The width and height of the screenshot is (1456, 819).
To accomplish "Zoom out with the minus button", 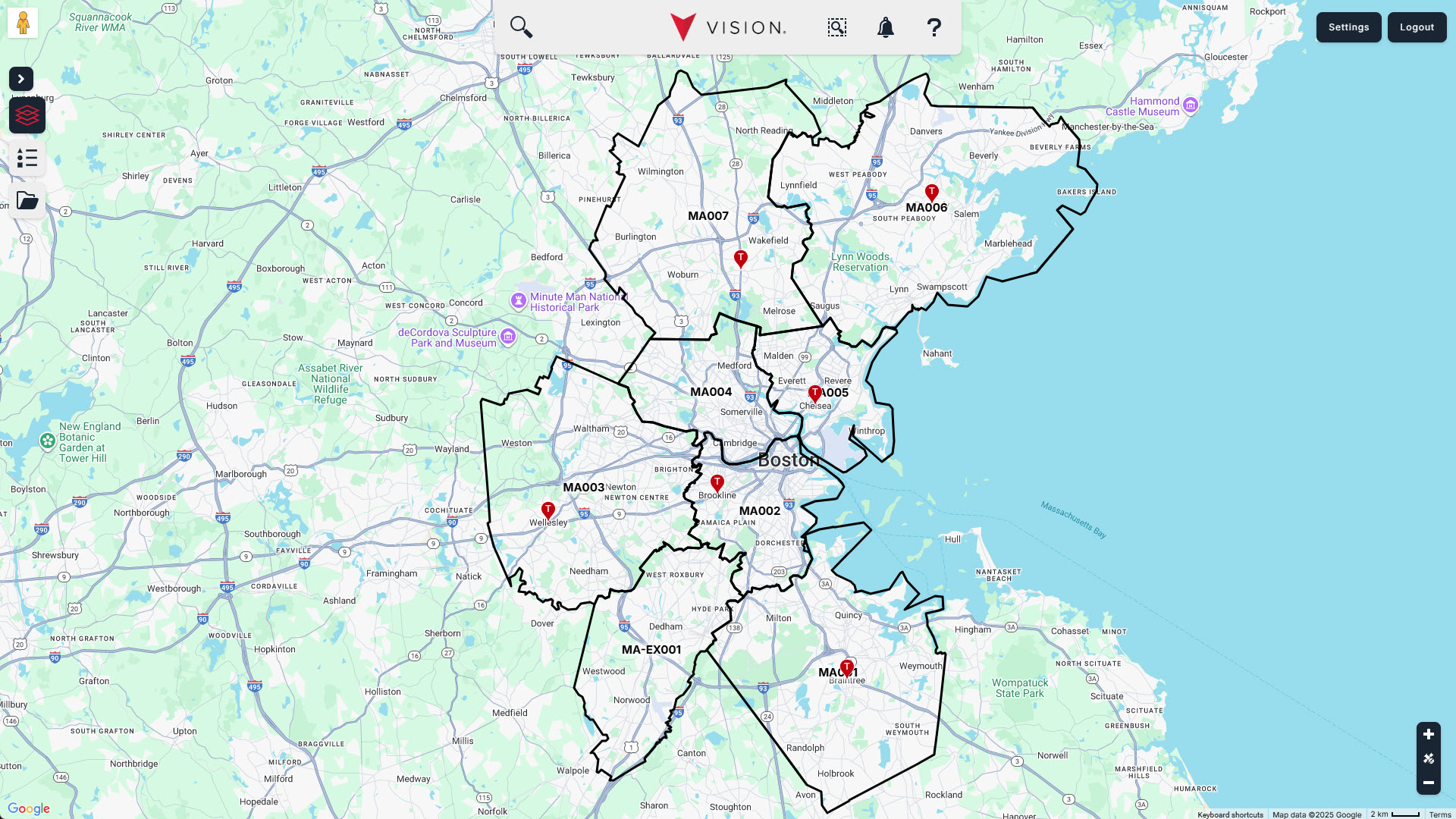I will pos(1428,783).
